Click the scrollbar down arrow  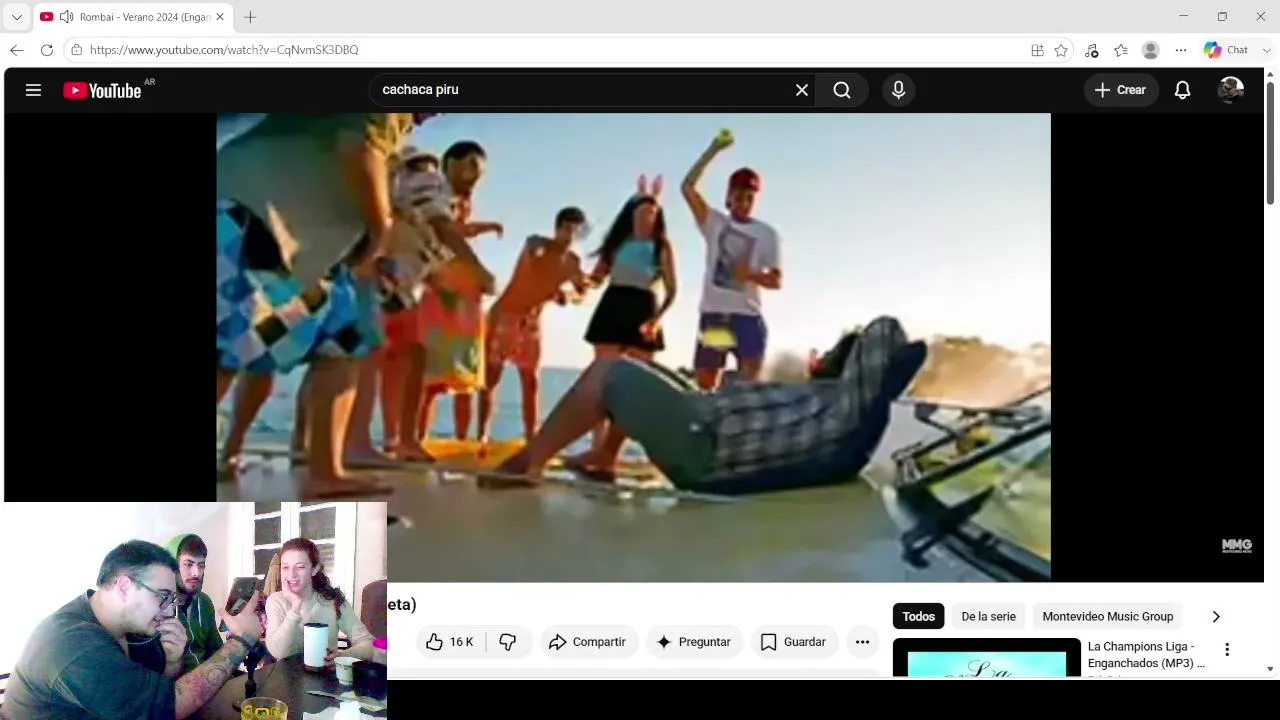(1270, 669)
